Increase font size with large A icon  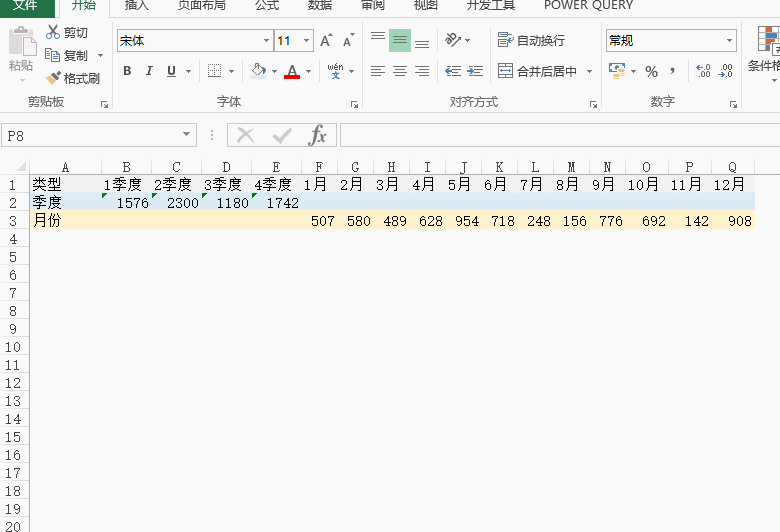(326, 40)
